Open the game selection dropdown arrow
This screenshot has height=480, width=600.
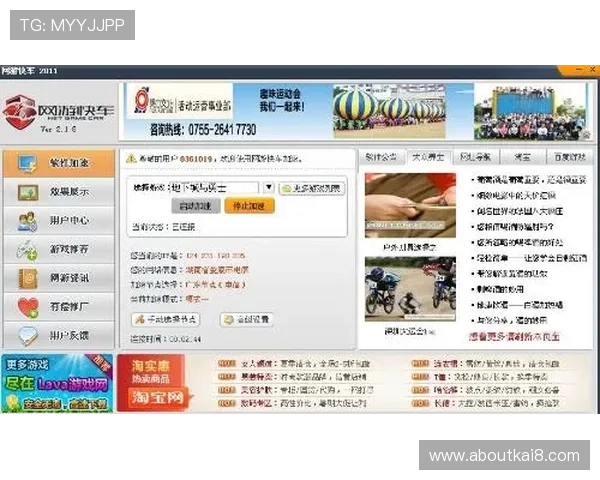coord(269,187)
